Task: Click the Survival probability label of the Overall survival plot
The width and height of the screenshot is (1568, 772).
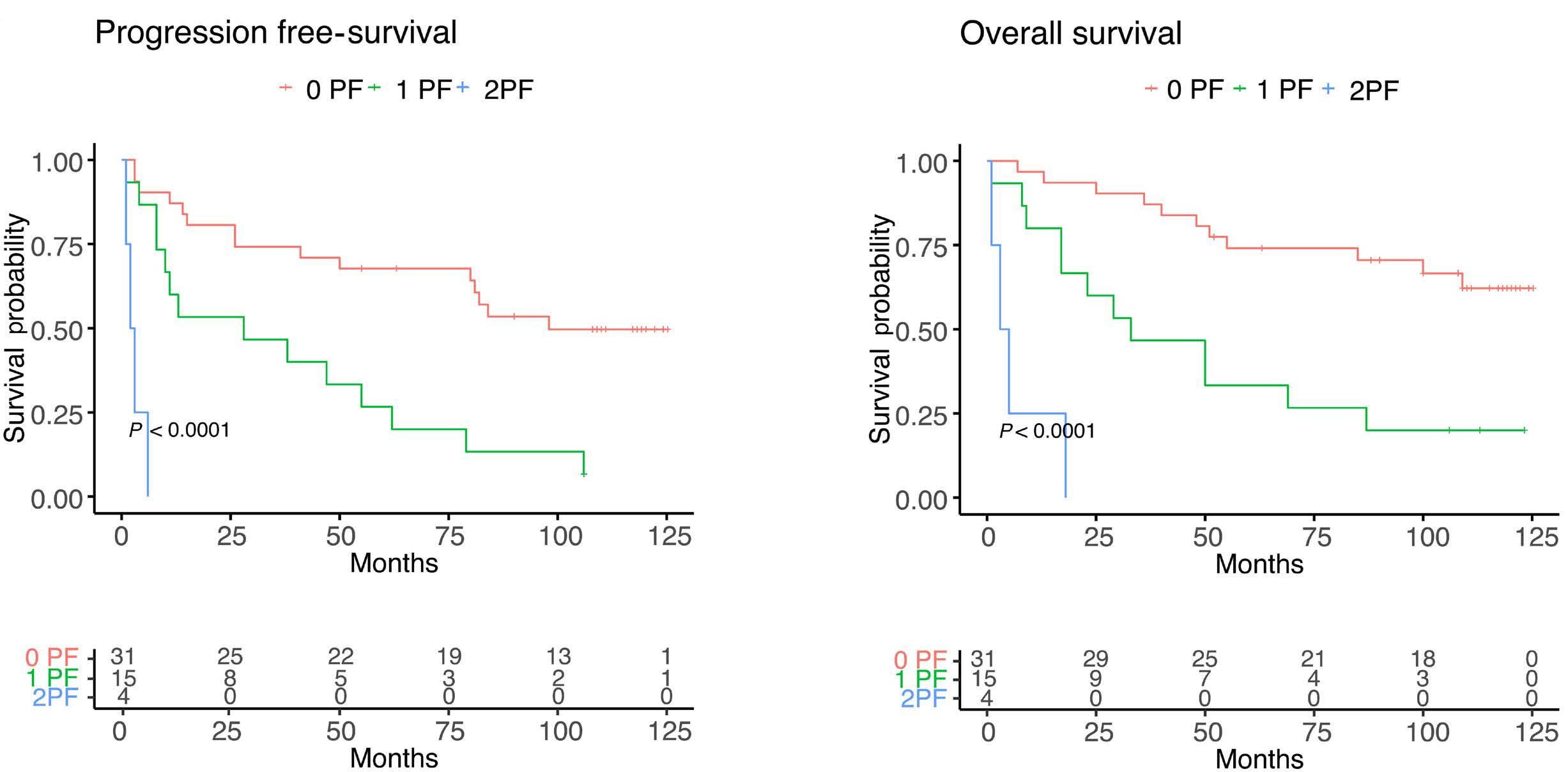Action: pos(881,329)
